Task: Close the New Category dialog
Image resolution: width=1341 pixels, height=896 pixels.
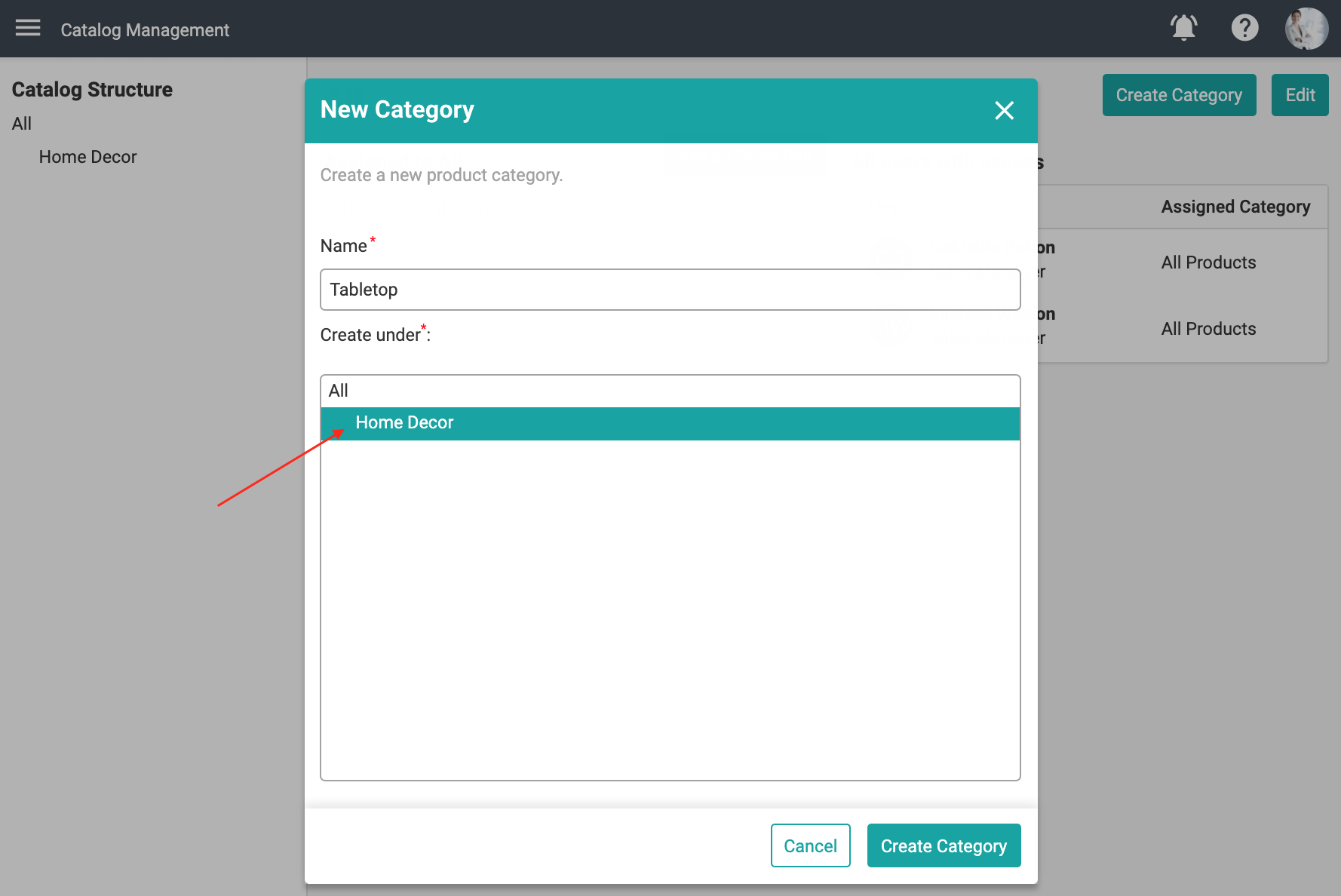Action: [1004, 111]
